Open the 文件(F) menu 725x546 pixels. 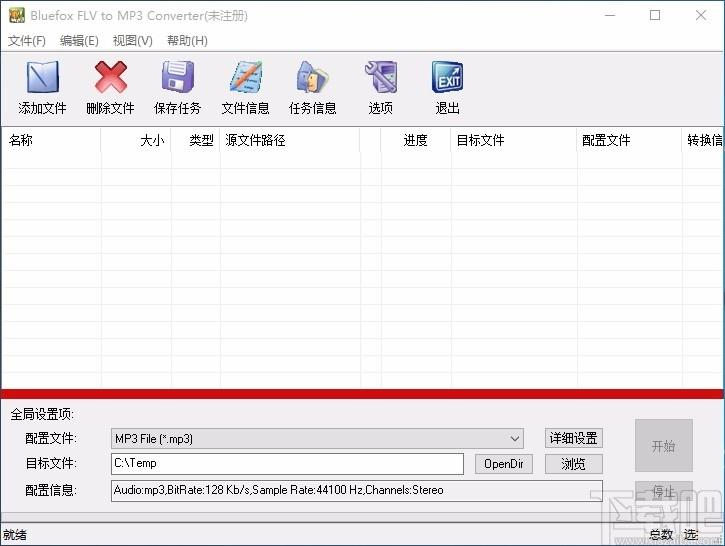pos(27,41)
